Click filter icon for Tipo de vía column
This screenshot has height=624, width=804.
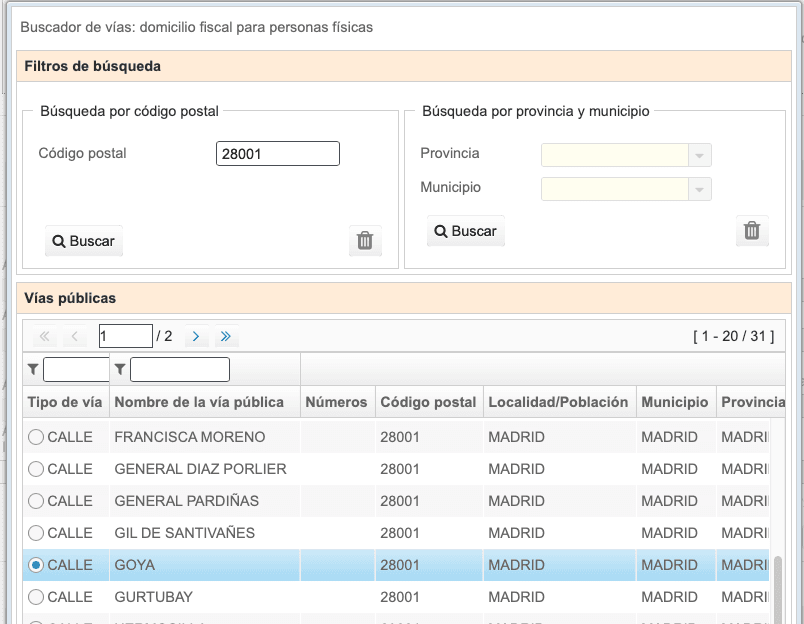[33, 370]
